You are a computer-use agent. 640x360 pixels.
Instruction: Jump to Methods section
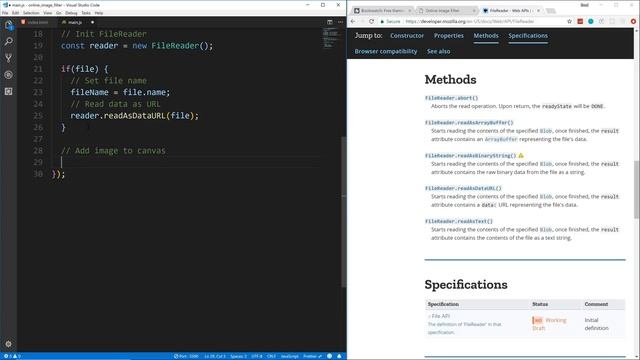pyautogui.click(x=486, y=36)
